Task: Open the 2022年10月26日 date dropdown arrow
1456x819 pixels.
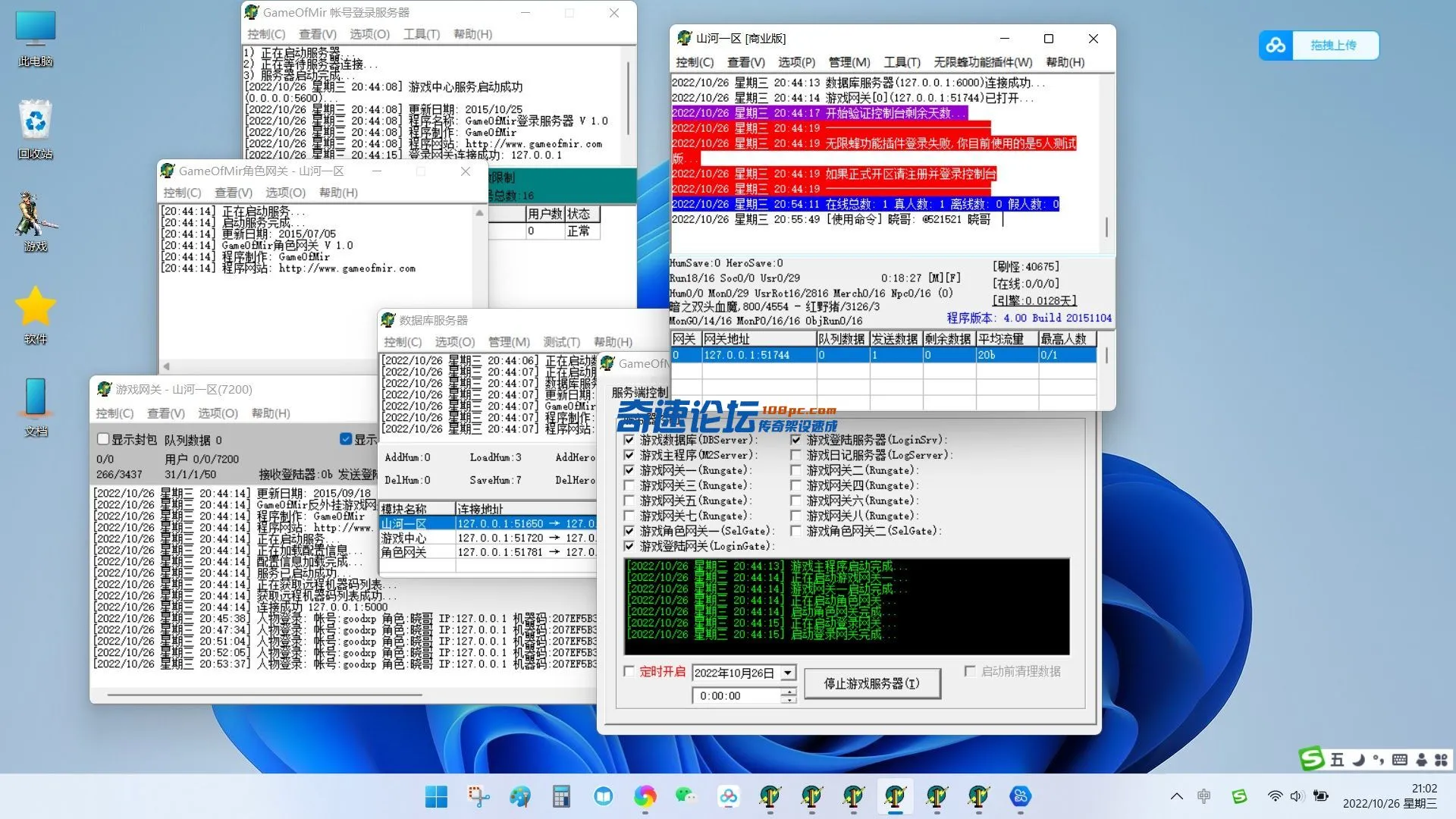Action: point(788,673)
